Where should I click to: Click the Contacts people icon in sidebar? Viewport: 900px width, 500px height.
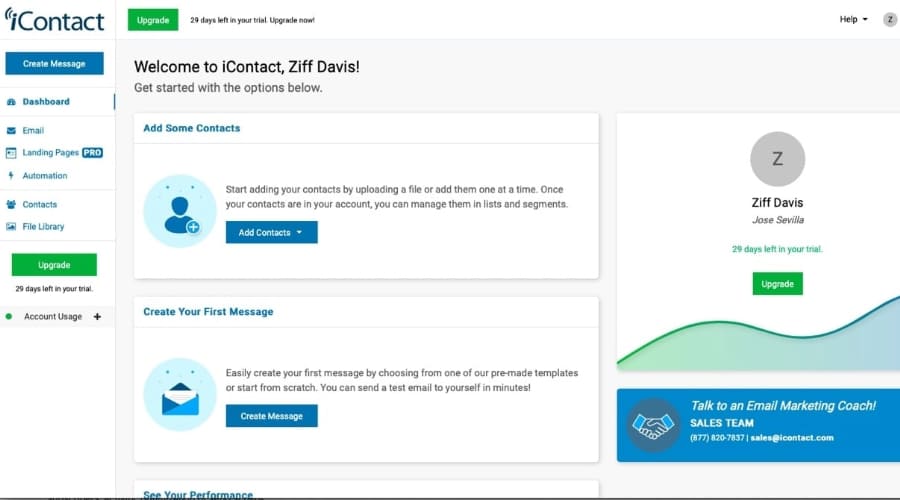point(11,205)
